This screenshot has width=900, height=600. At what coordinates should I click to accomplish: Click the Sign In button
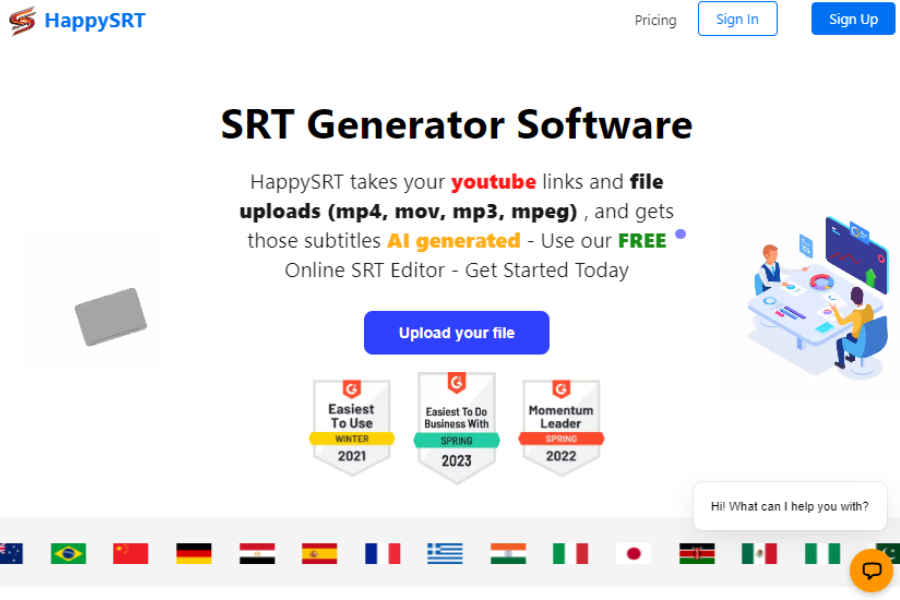(737, 19)
